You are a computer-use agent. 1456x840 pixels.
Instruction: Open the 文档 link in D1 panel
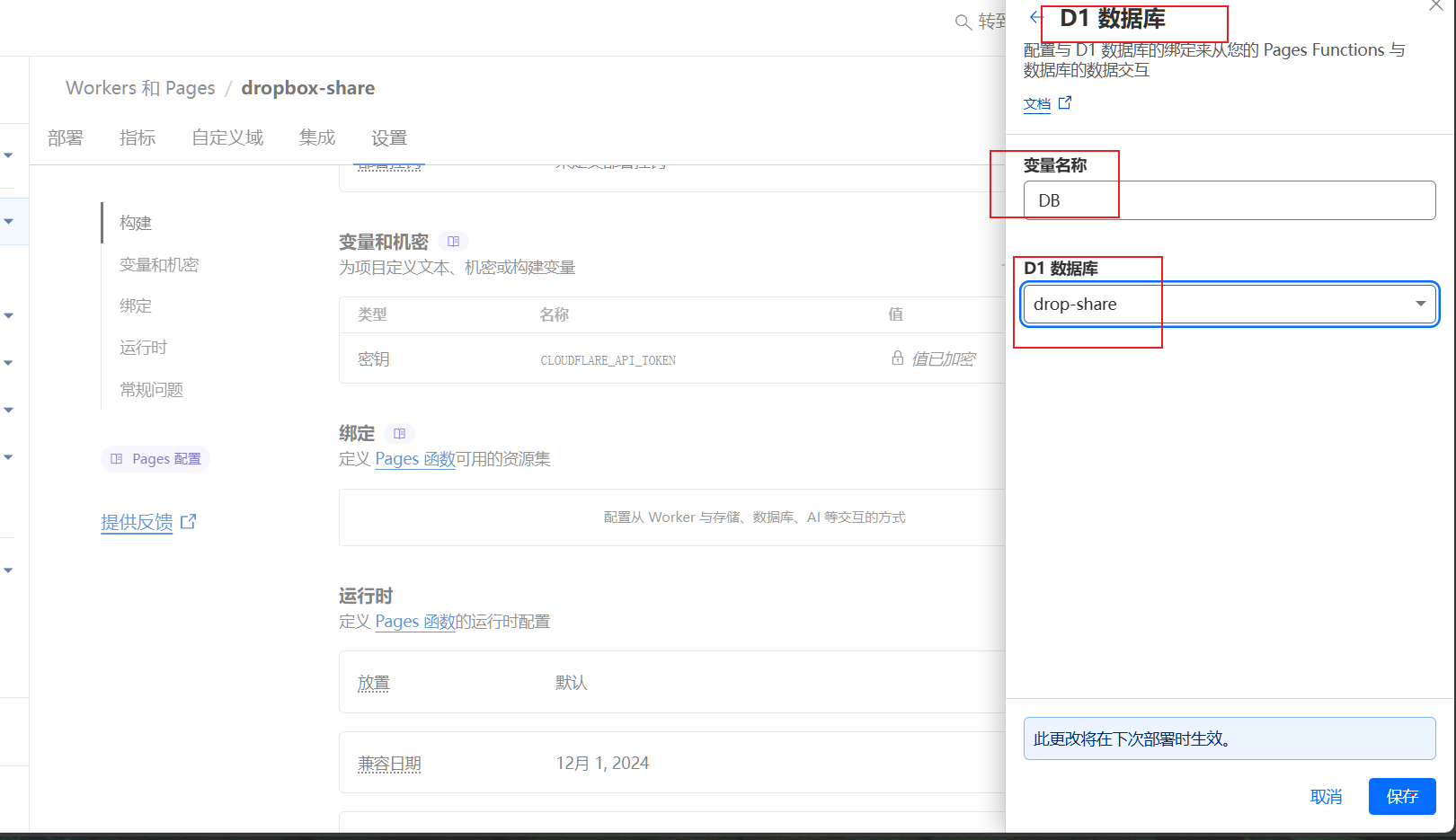tap(1037, 104)
